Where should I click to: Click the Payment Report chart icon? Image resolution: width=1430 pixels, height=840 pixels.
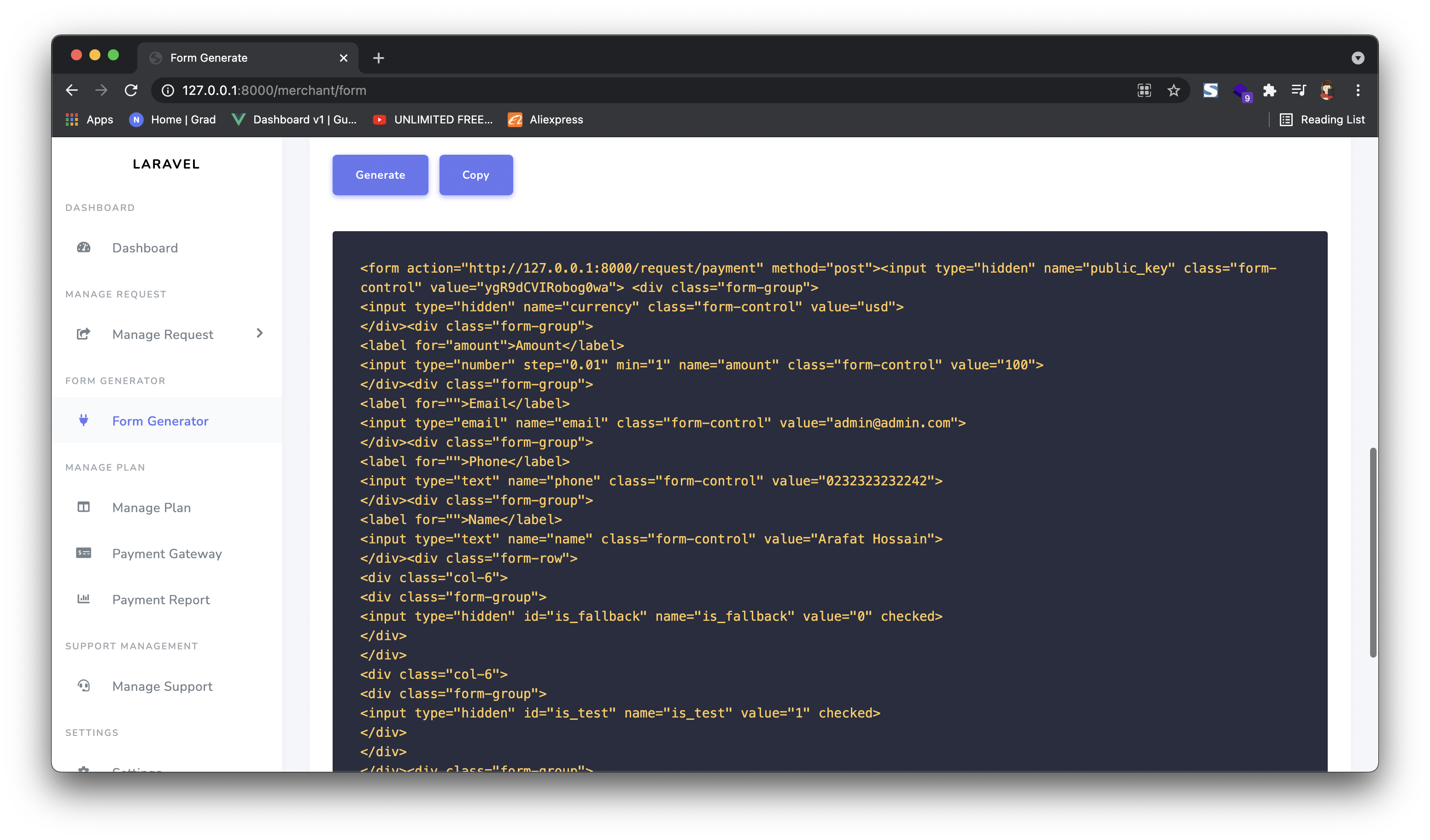(83, 599)
